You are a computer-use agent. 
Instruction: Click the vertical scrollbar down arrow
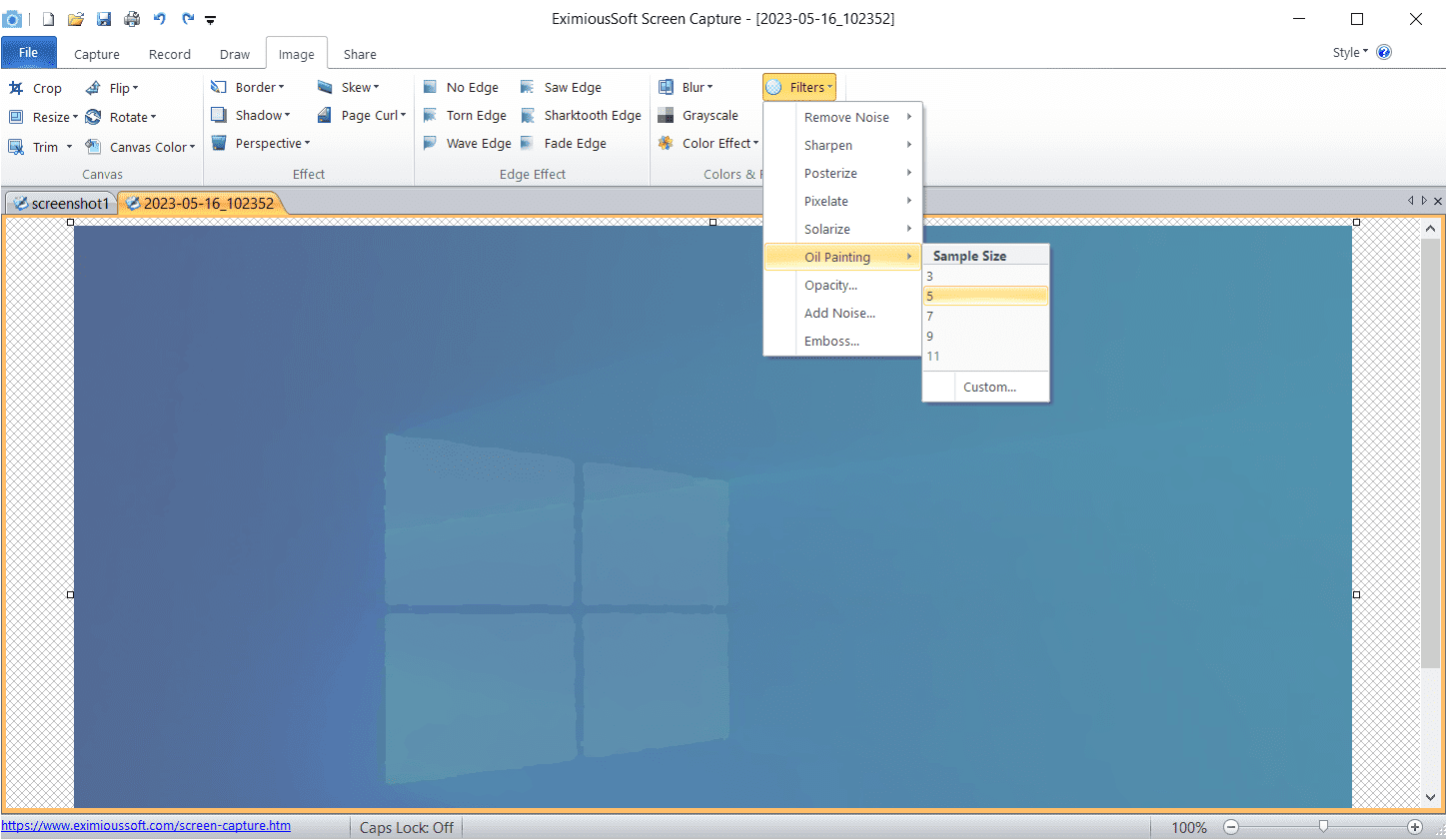click(x=1430, y=797)
